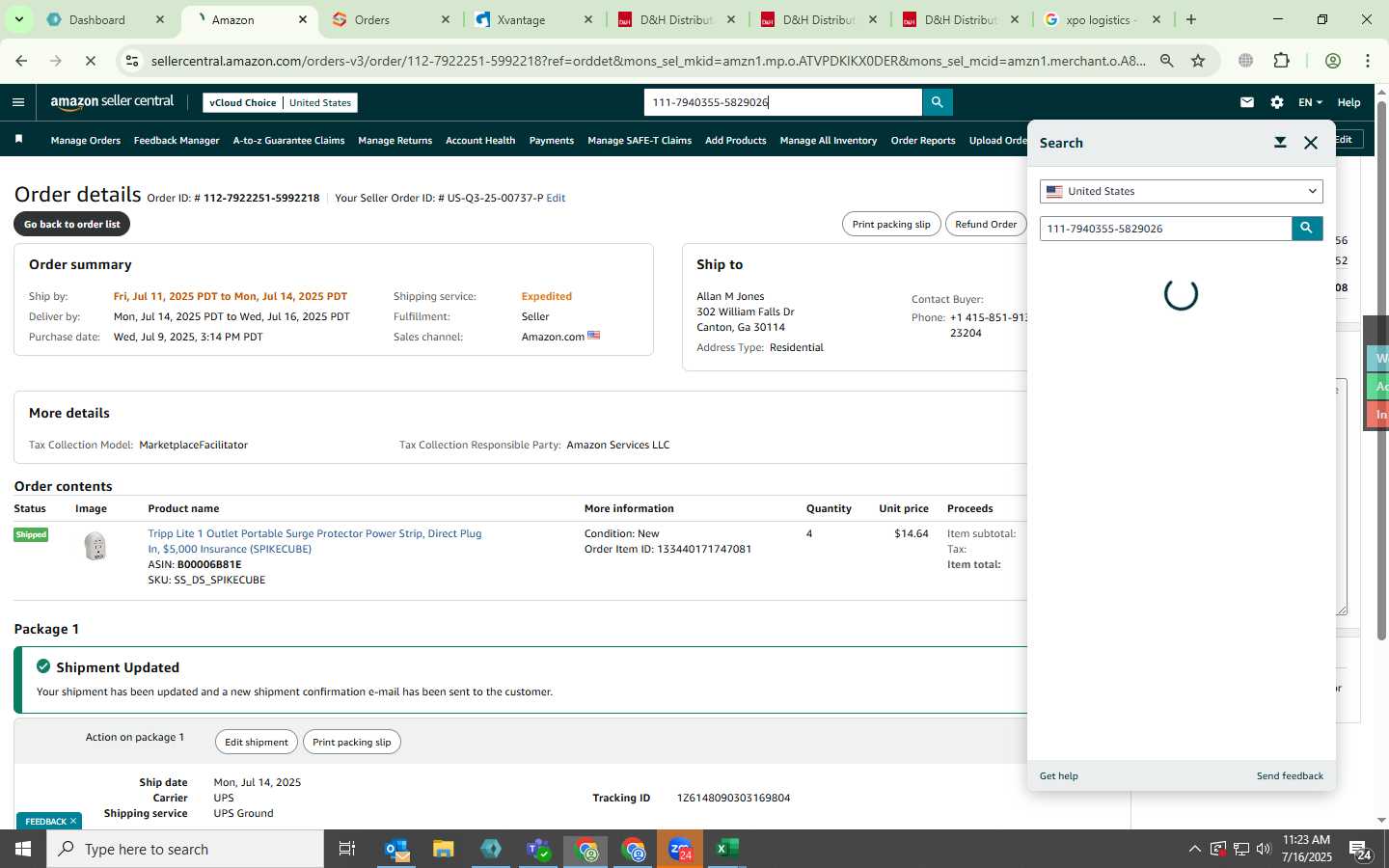Open Excel from the taskbar

tap(727, 849)
